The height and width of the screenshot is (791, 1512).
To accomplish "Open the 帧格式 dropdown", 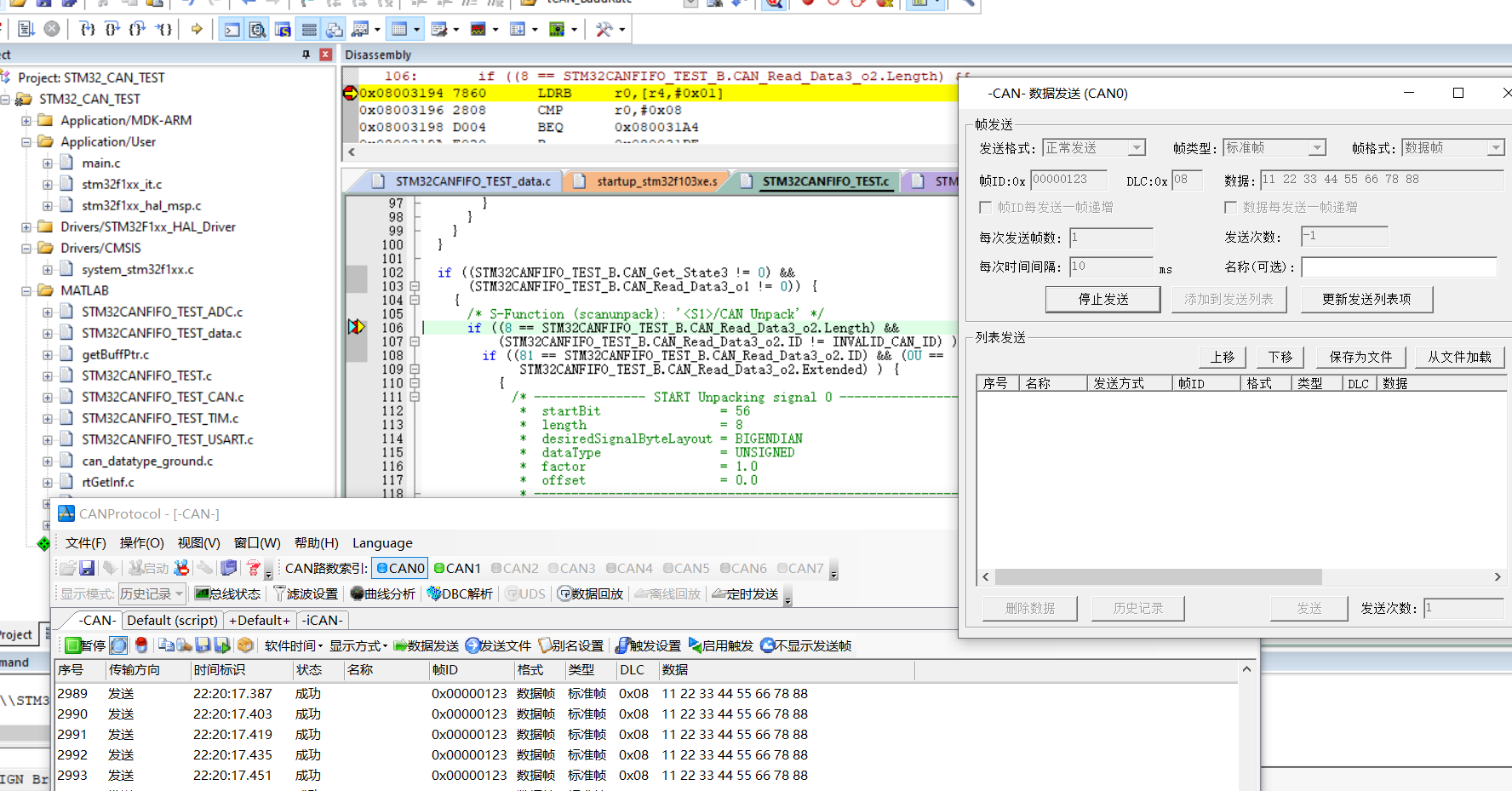I will tap(1453, 148).
